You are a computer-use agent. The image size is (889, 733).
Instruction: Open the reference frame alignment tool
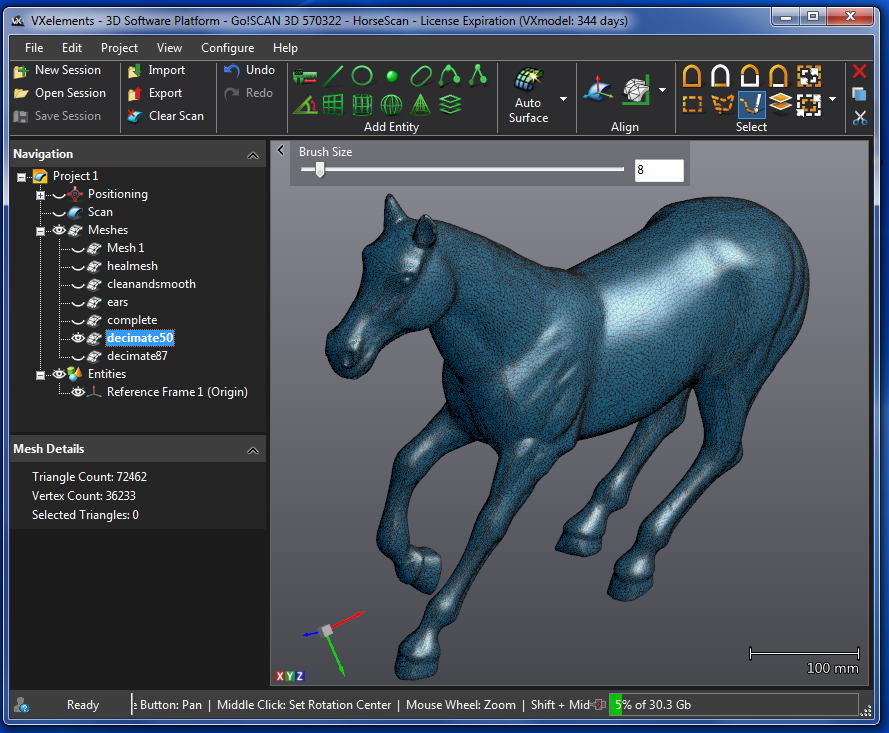coord(598,90)
